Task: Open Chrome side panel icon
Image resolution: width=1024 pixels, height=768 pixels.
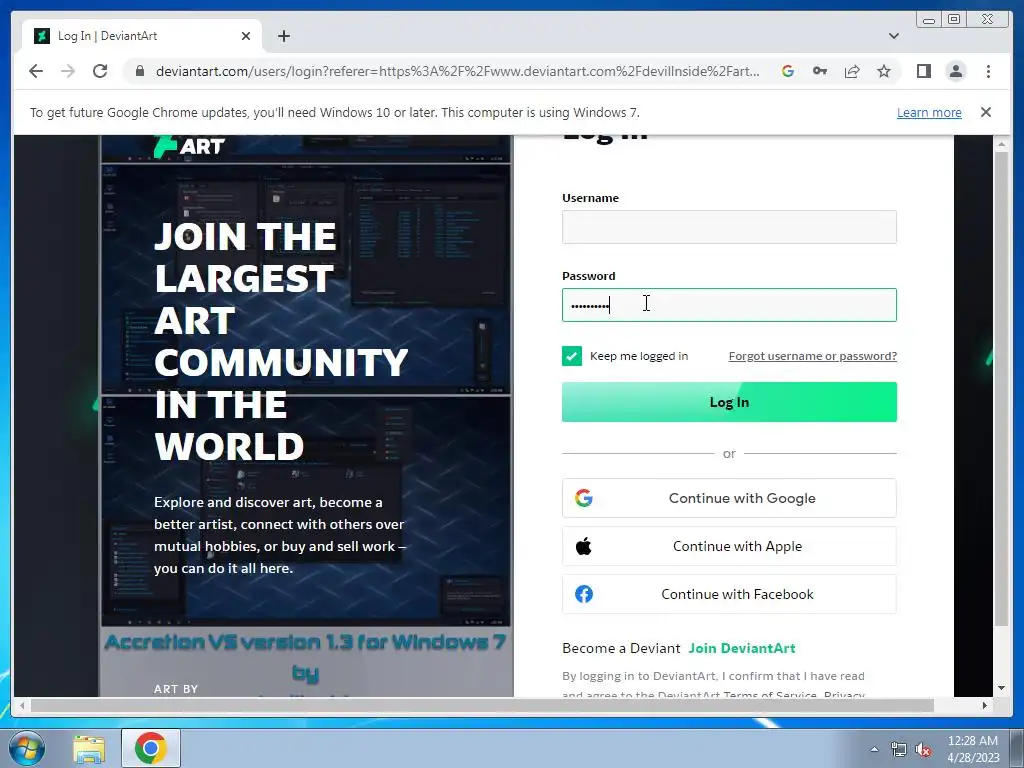Action: 923,71
